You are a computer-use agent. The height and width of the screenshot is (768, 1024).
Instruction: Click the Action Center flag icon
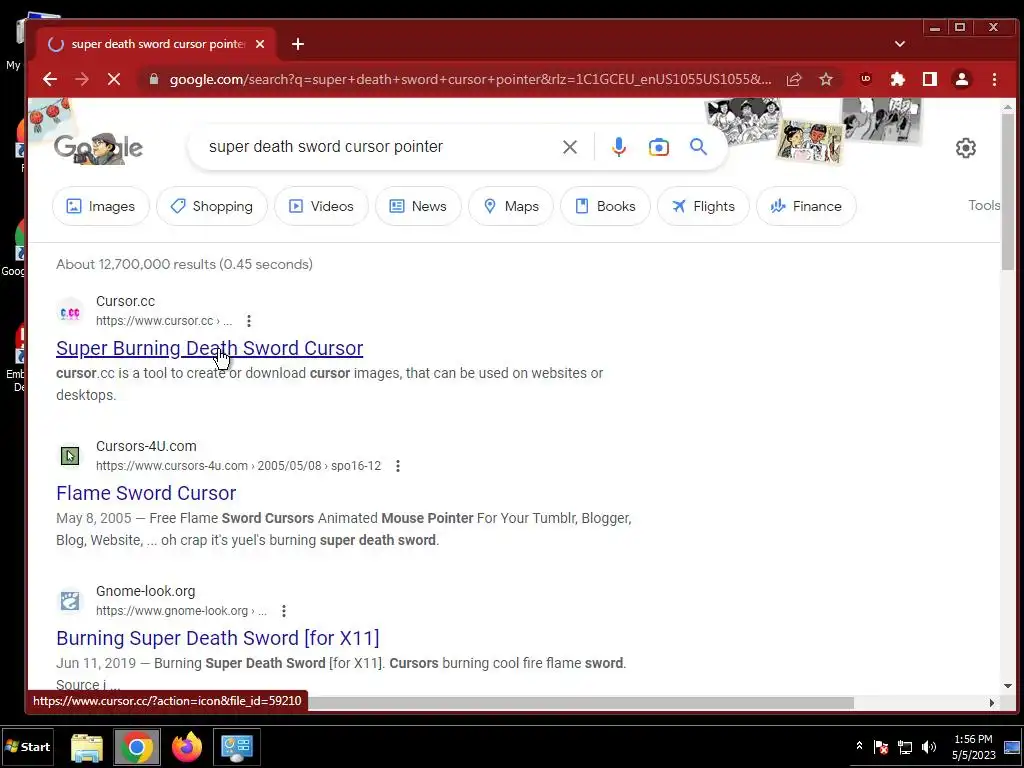pos(881,747)
